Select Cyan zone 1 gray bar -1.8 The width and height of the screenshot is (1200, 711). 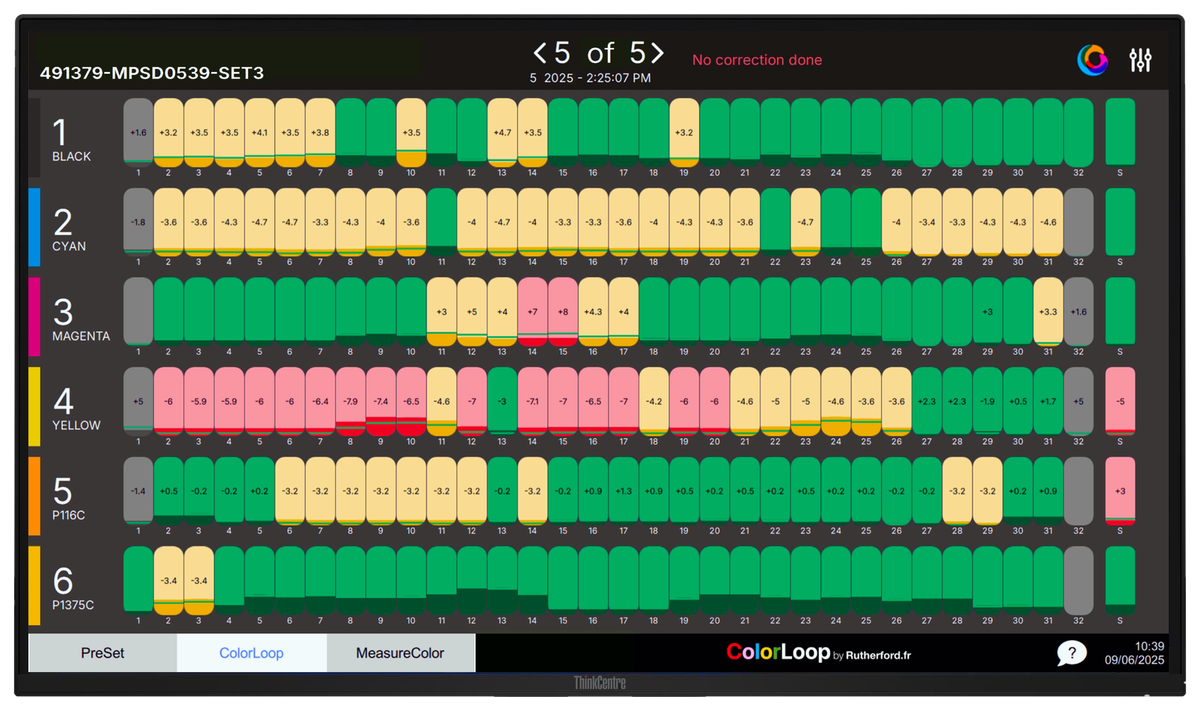pos(138,222)
